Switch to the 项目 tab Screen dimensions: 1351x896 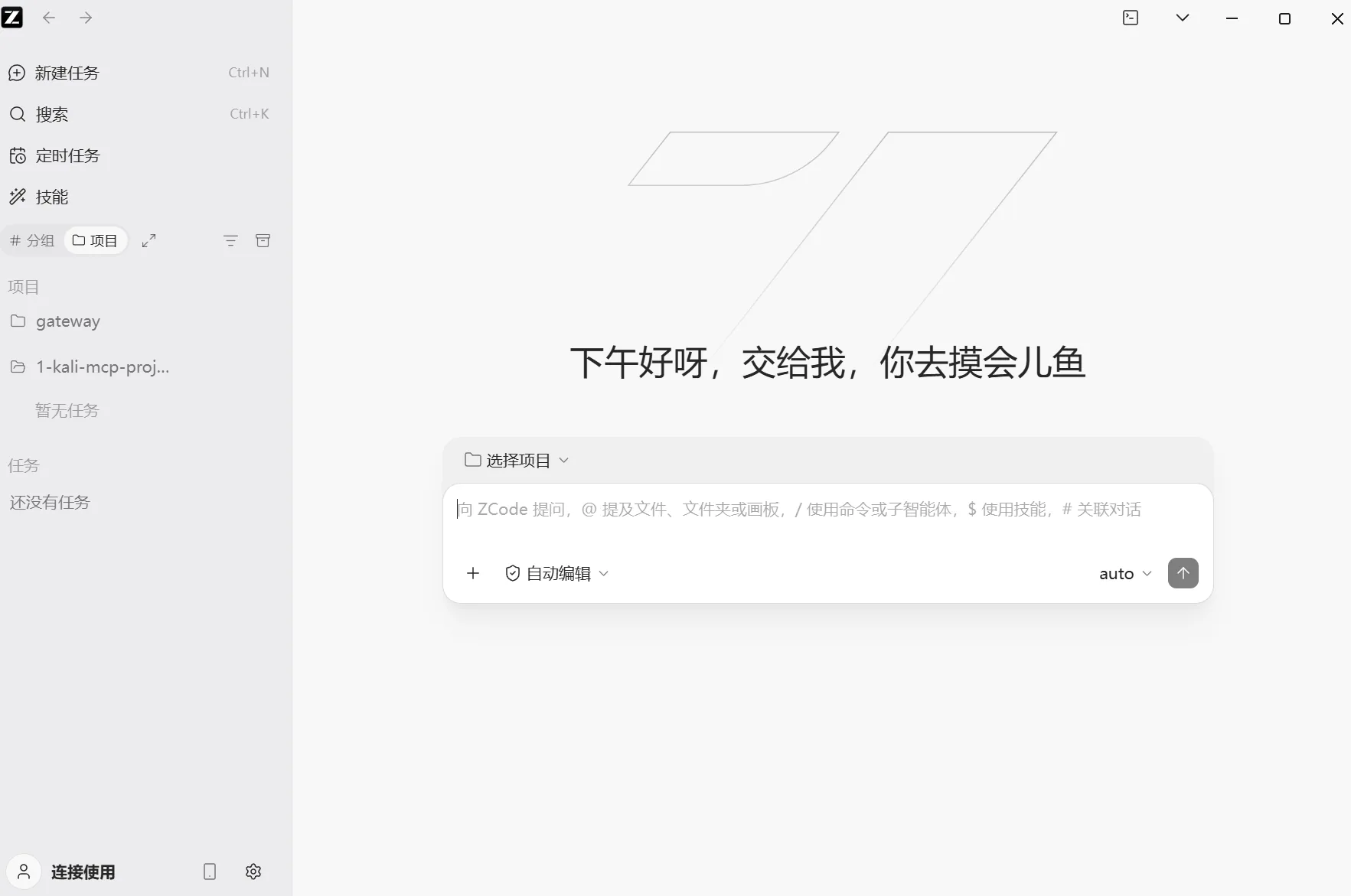(x=95, y=241)
